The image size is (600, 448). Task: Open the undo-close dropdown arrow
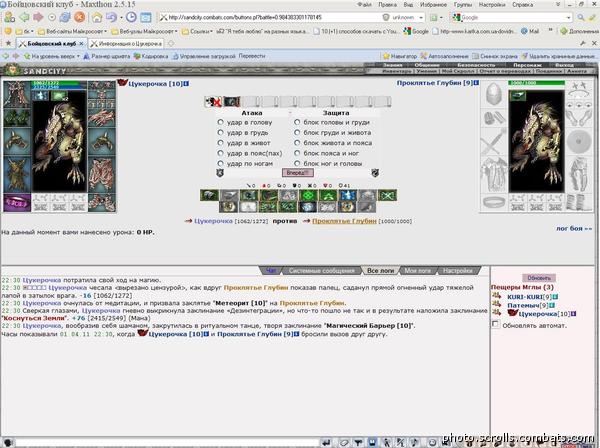click(121, 18)
